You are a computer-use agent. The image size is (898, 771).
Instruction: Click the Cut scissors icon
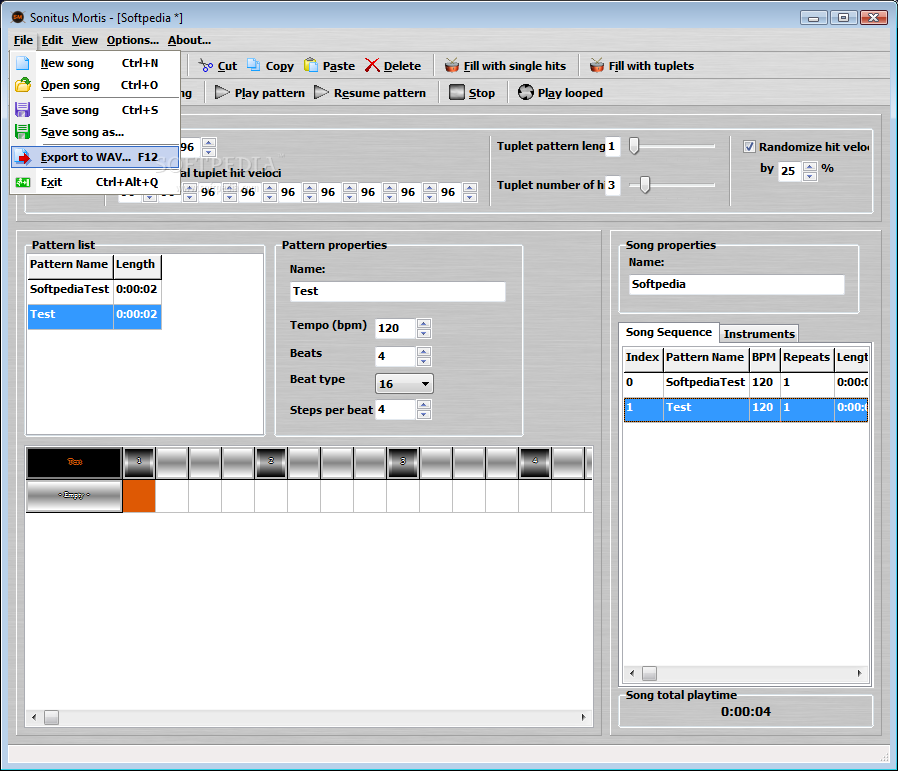tap(206, 66)
